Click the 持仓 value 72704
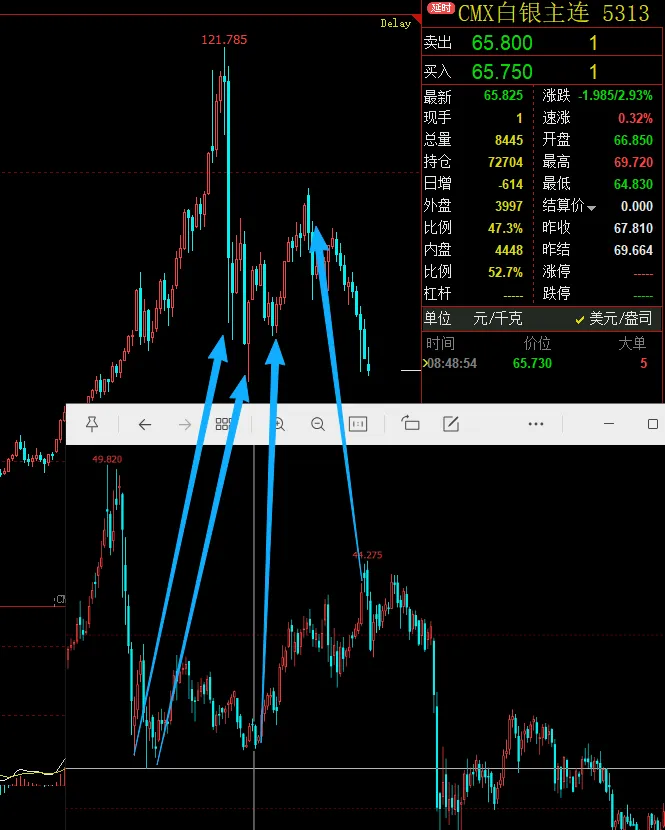Screen dimensions: 665x830 coord(505,162)
